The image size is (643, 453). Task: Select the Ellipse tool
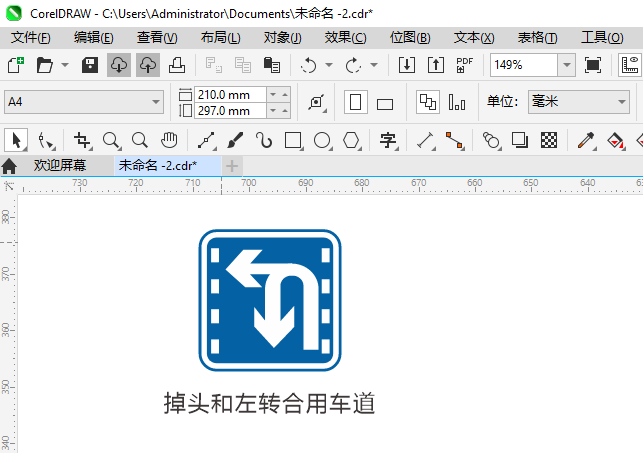[x=322, y=140]
